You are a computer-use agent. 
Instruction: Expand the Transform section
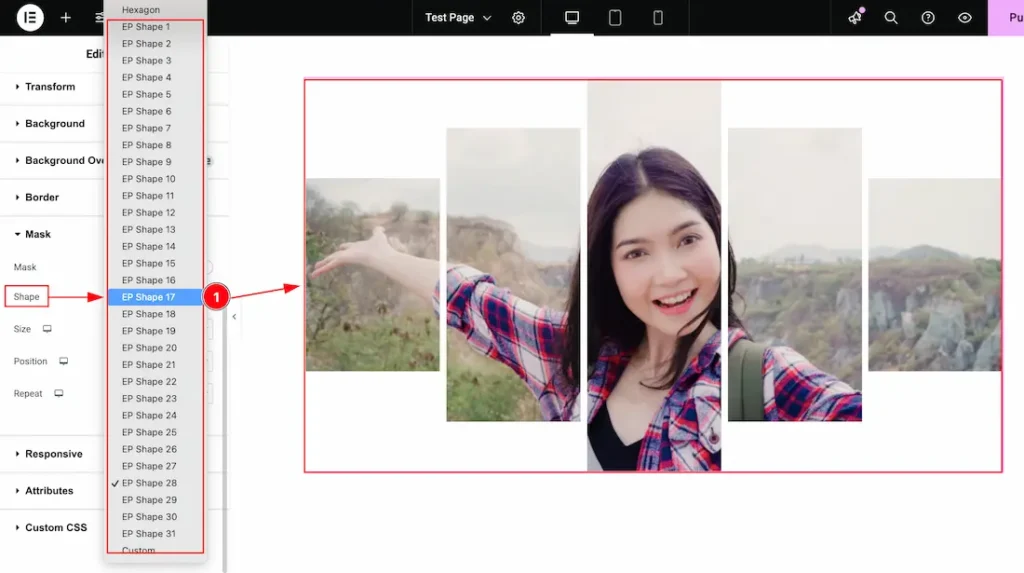(50, 87)
